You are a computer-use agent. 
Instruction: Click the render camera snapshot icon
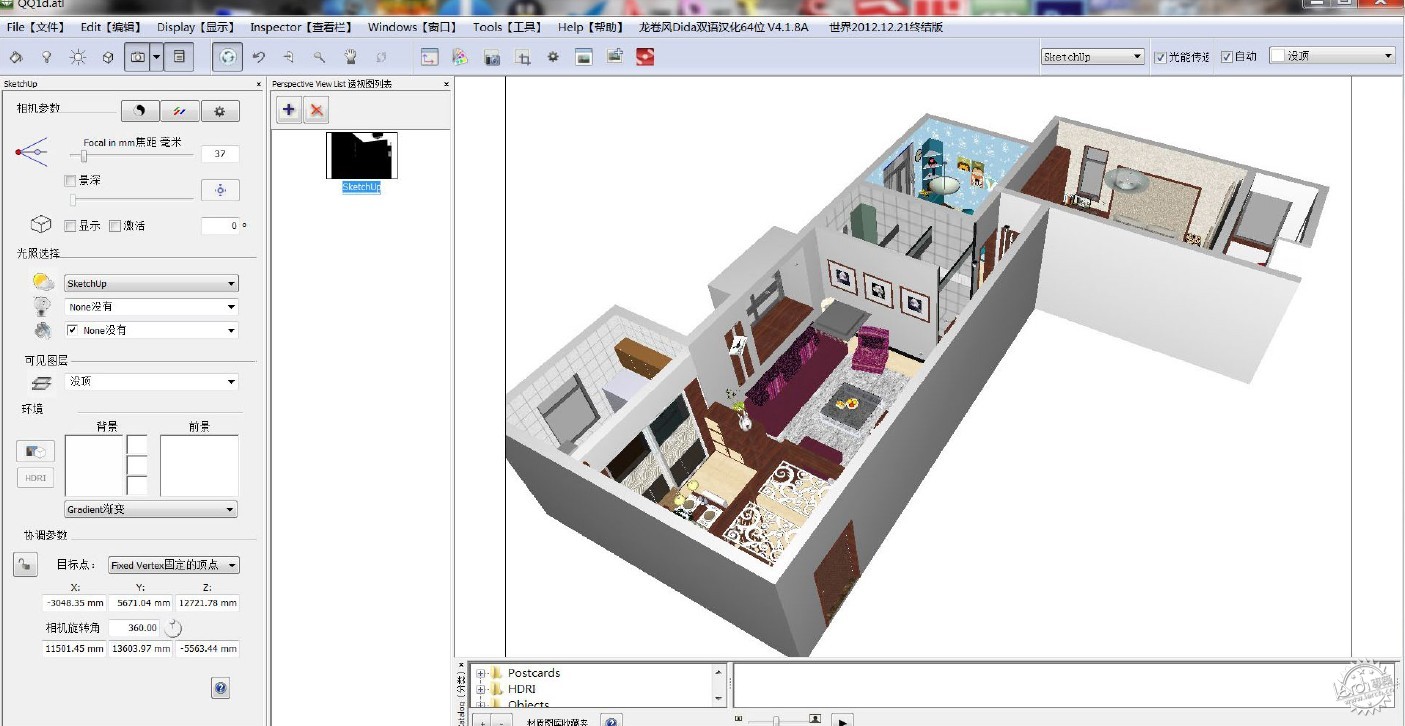[491, 57]
